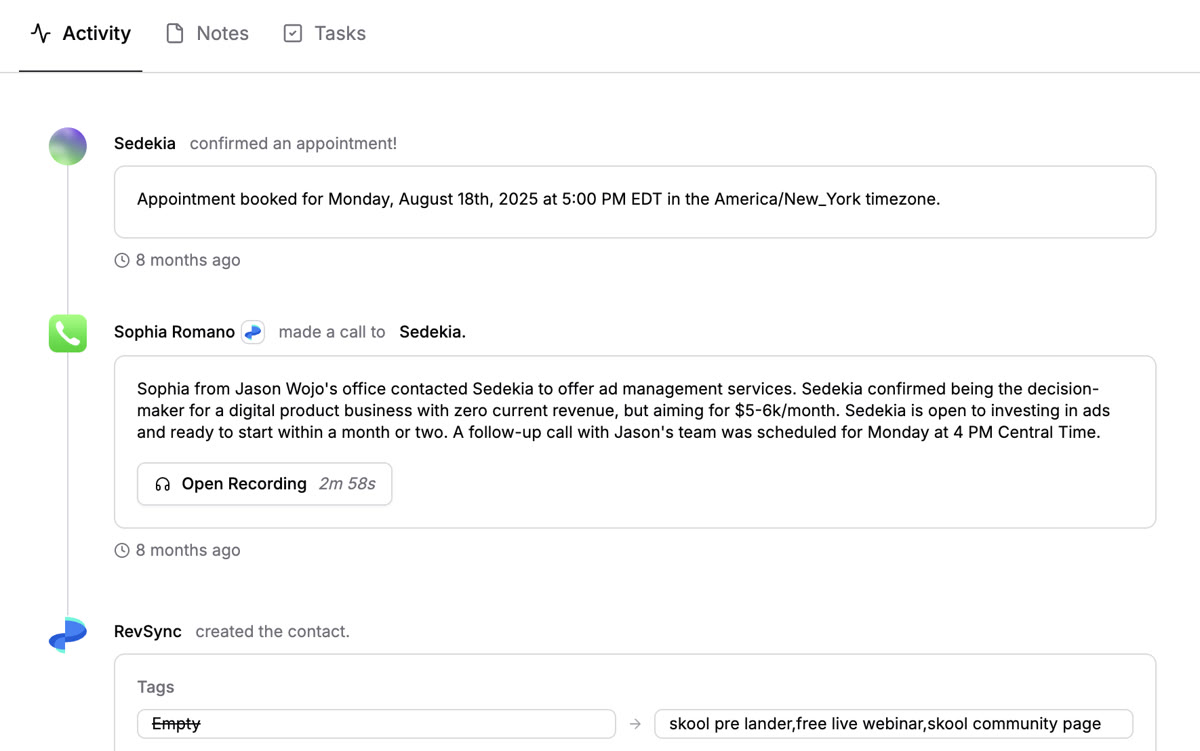Click the Notes document icon
The height and width of the screenshot is (751, 1200).
pyautogui.click(x=172, y=33)
